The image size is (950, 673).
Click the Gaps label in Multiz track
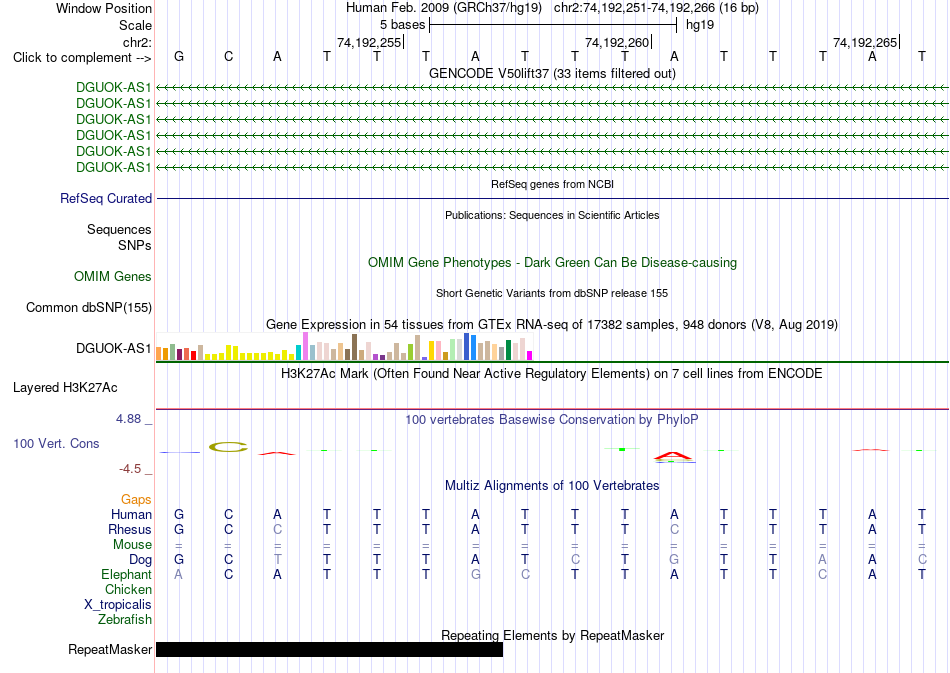[x=136, y=499]
